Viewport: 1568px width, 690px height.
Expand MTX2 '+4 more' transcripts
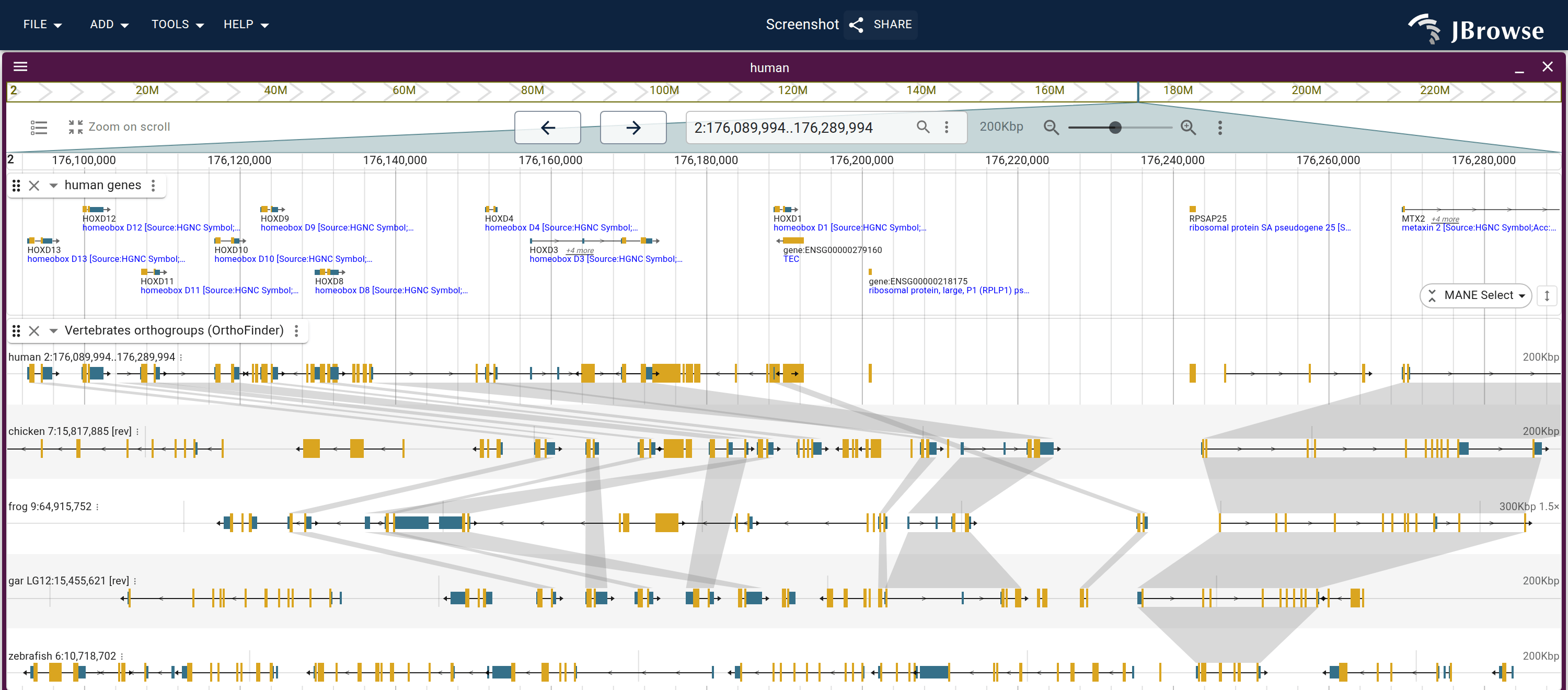[1445, 219]
